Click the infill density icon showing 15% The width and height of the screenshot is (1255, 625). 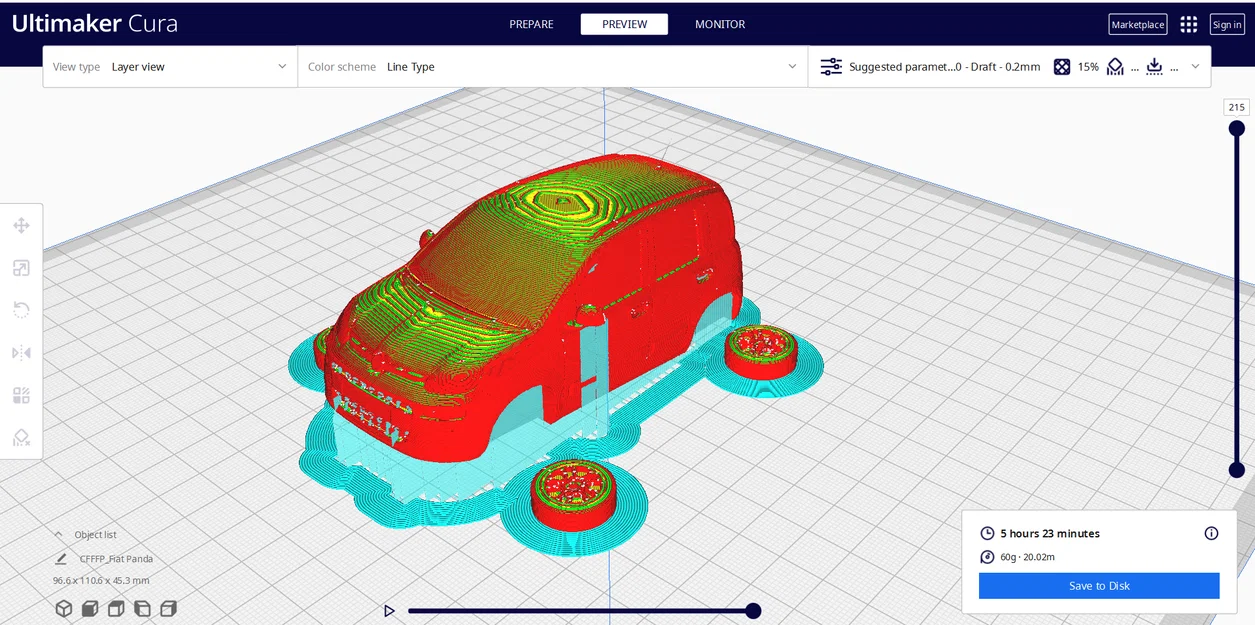point(1062,66)
